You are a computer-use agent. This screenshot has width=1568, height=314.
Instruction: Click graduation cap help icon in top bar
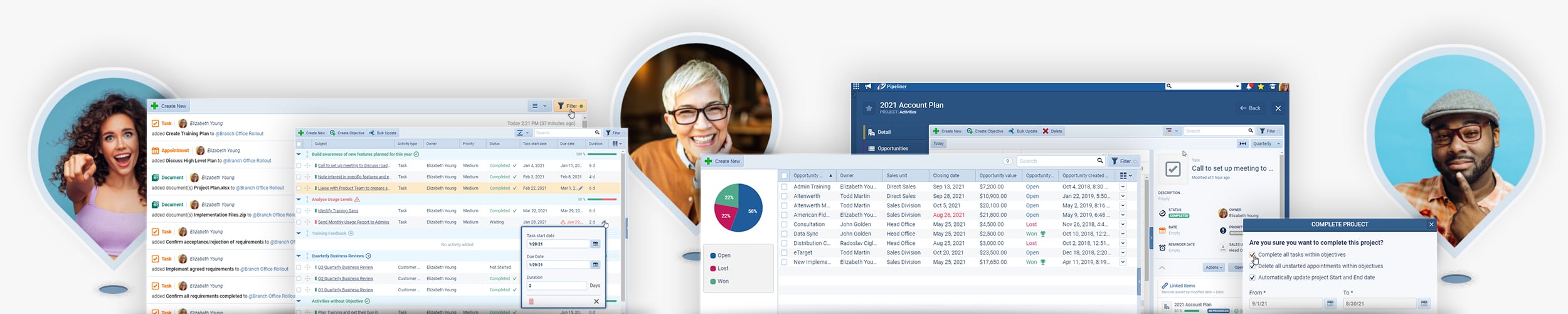(x=1273, y=87)
